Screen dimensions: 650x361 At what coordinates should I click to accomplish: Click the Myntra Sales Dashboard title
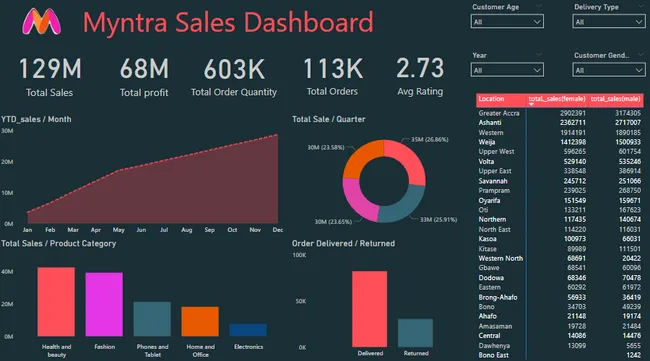228,22
